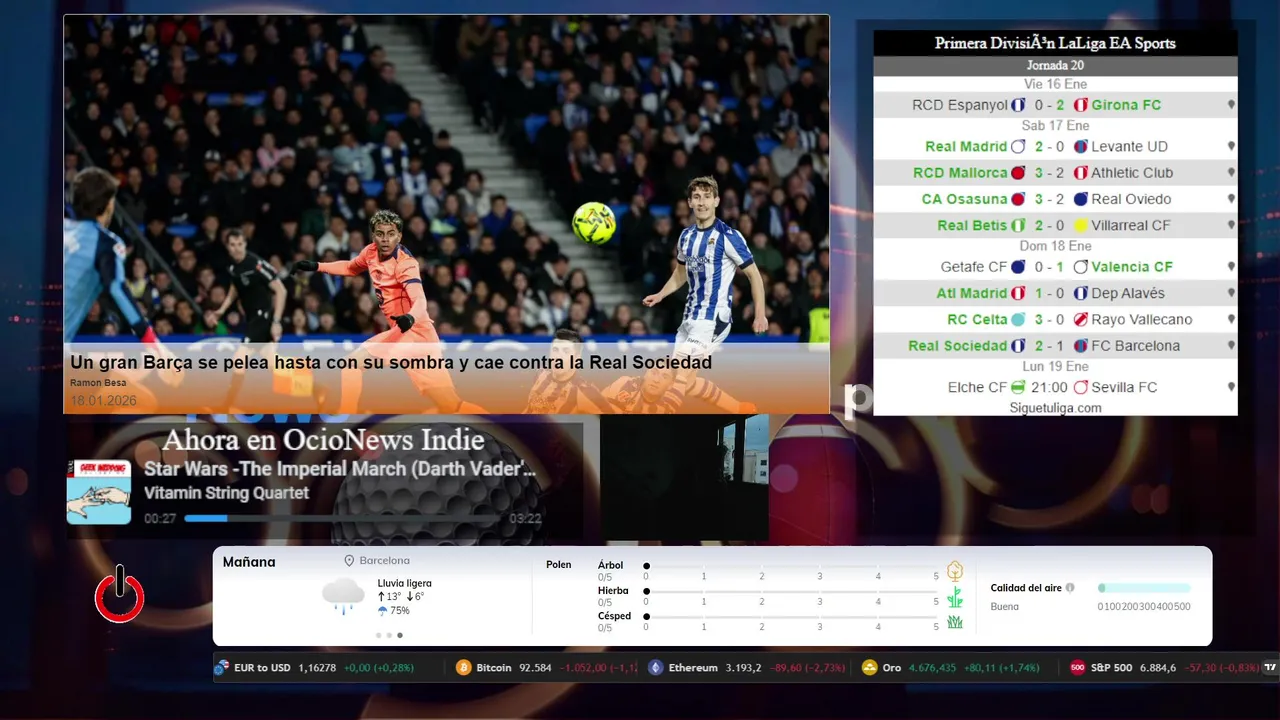
Task: Click the 'Vie 16 Ene' date row
Action: pyautogui.click(x=1055, y=85)
